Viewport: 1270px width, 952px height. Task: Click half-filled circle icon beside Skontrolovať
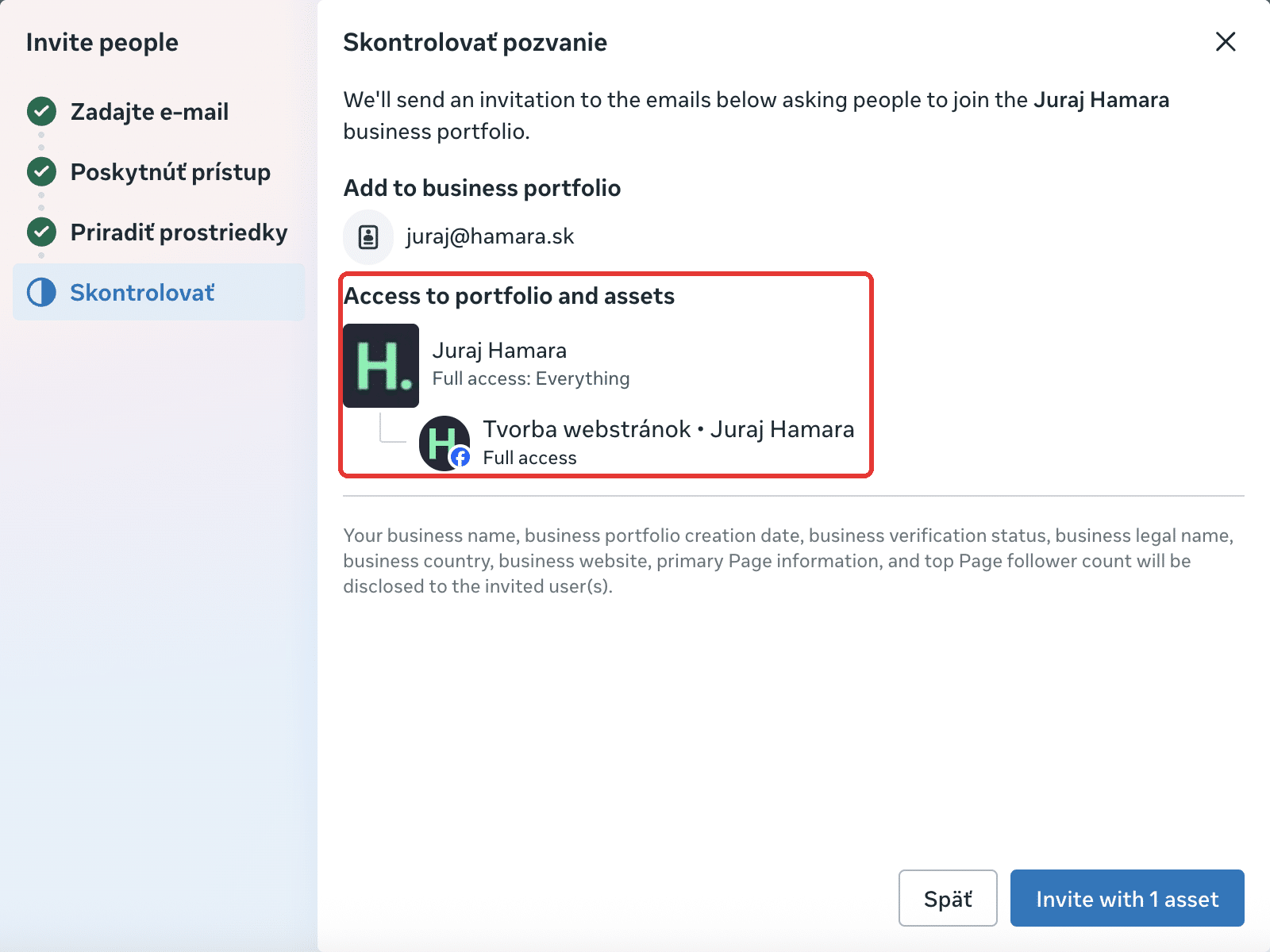tap(41, 292)
